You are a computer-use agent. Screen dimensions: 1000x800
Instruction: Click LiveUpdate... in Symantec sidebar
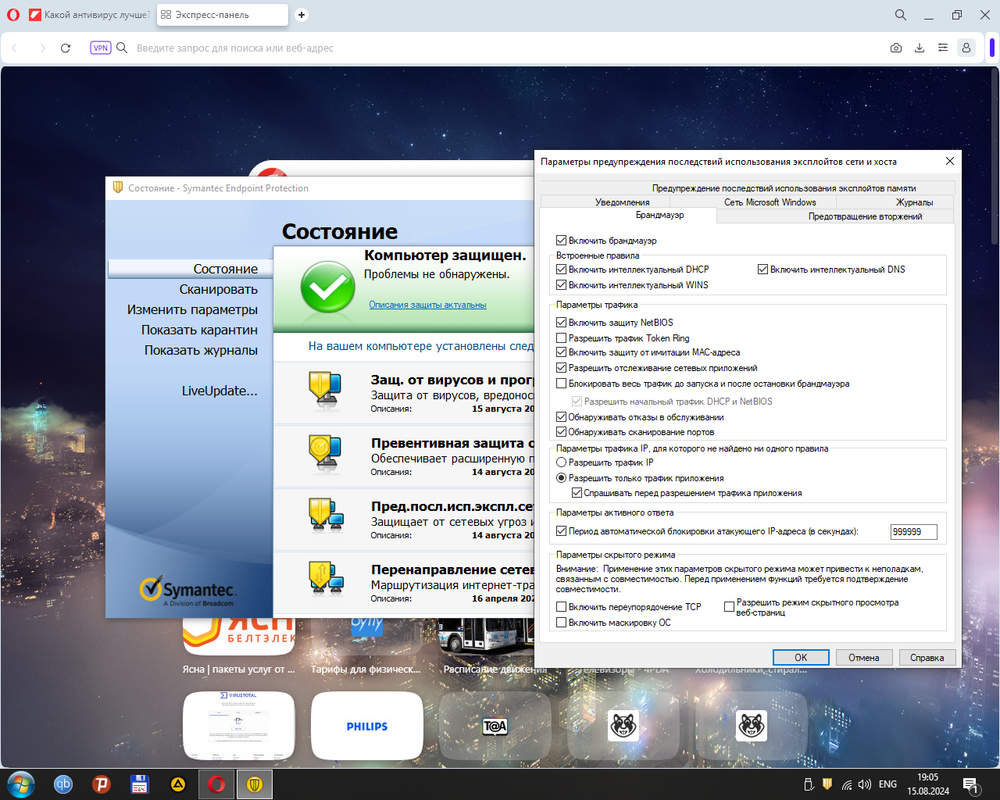219,391
